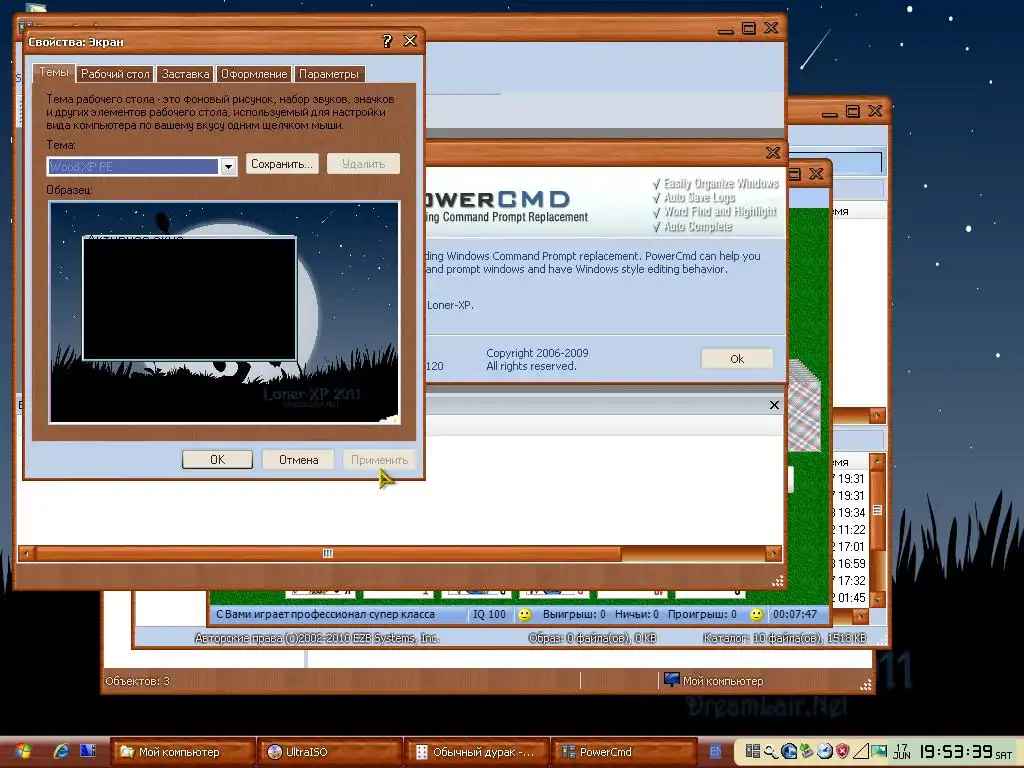Viewport: 1024px width, 768px height.
Task: Click the theme sample preview image
Action: 224,312
